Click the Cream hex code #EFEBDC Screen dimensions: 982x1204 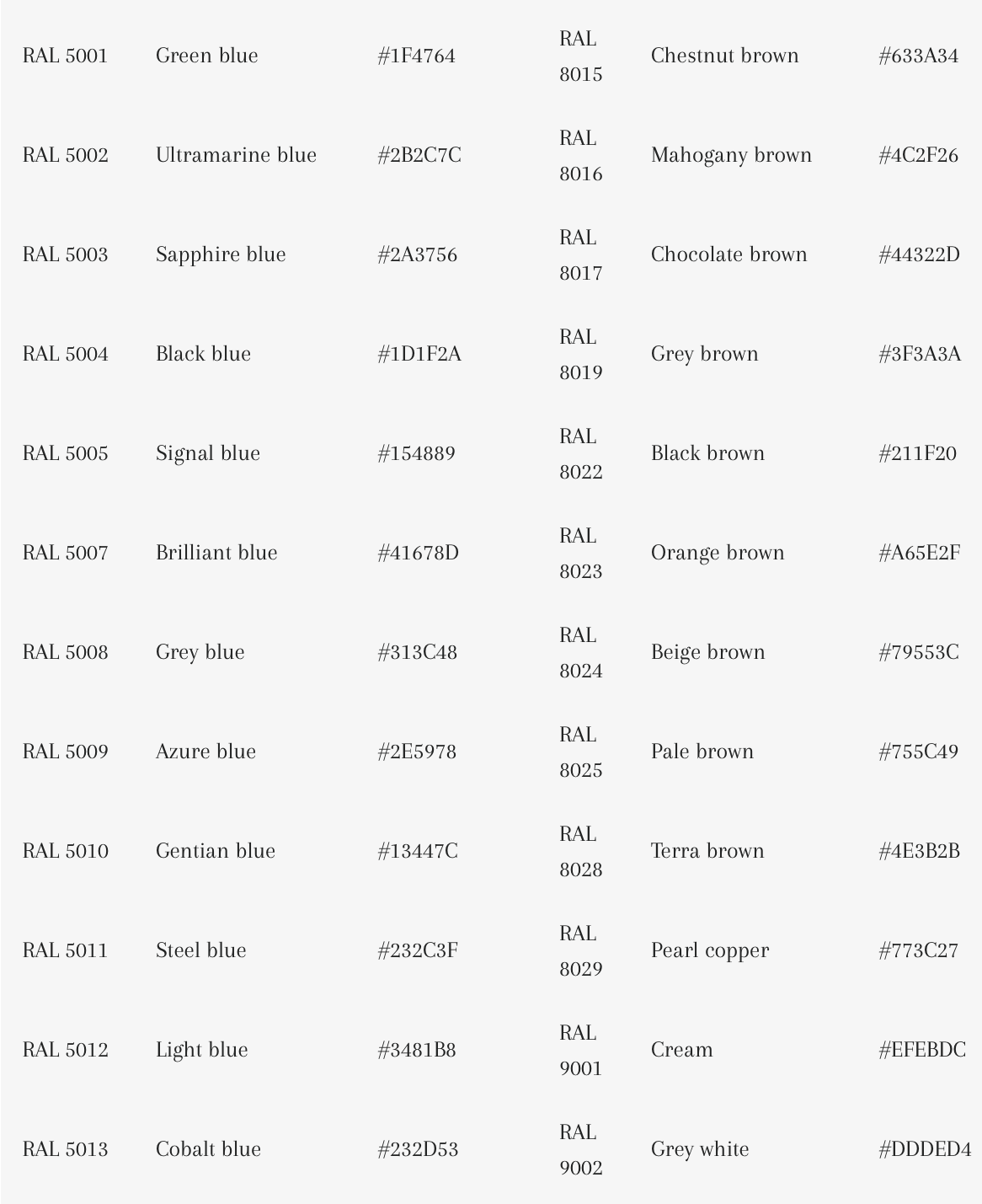click(x=921, y=1050)
